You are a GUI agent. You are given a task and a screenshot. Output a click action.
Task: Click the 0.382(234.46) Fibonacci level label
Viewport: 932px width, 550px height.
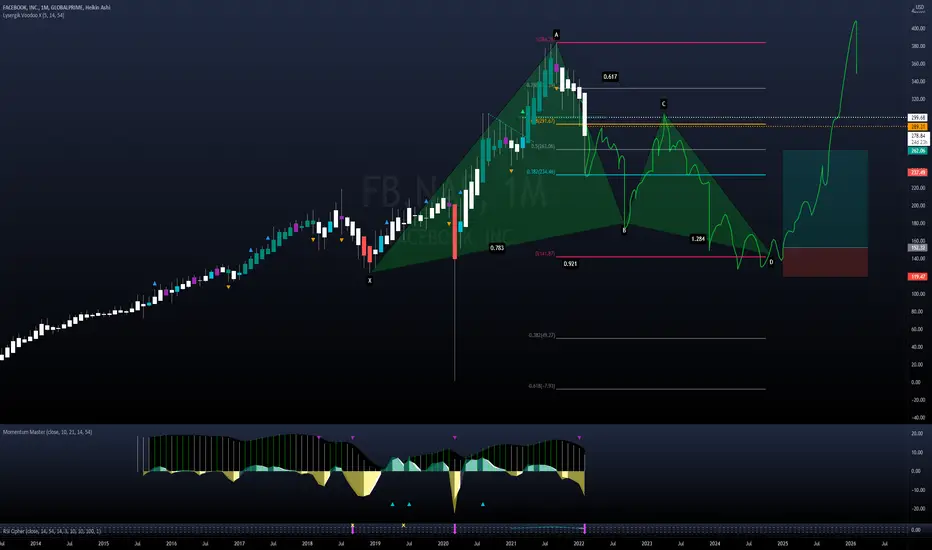(x=541, y=172)
